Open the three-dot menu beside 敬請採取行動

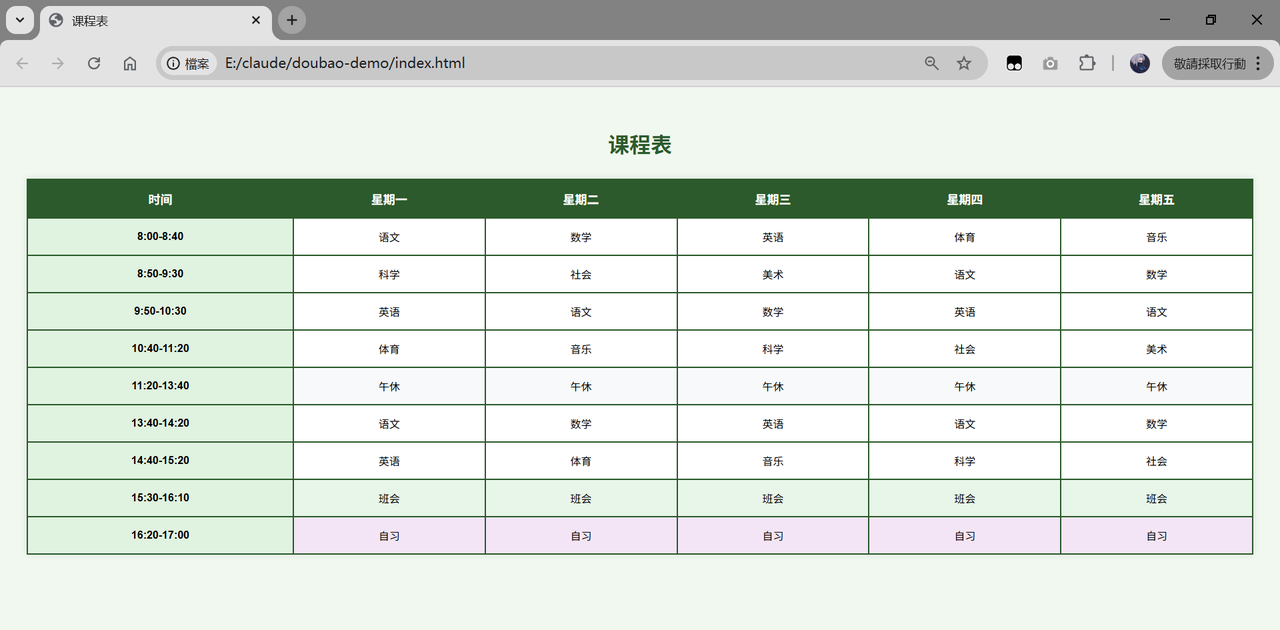click(x=1258, y=63)
